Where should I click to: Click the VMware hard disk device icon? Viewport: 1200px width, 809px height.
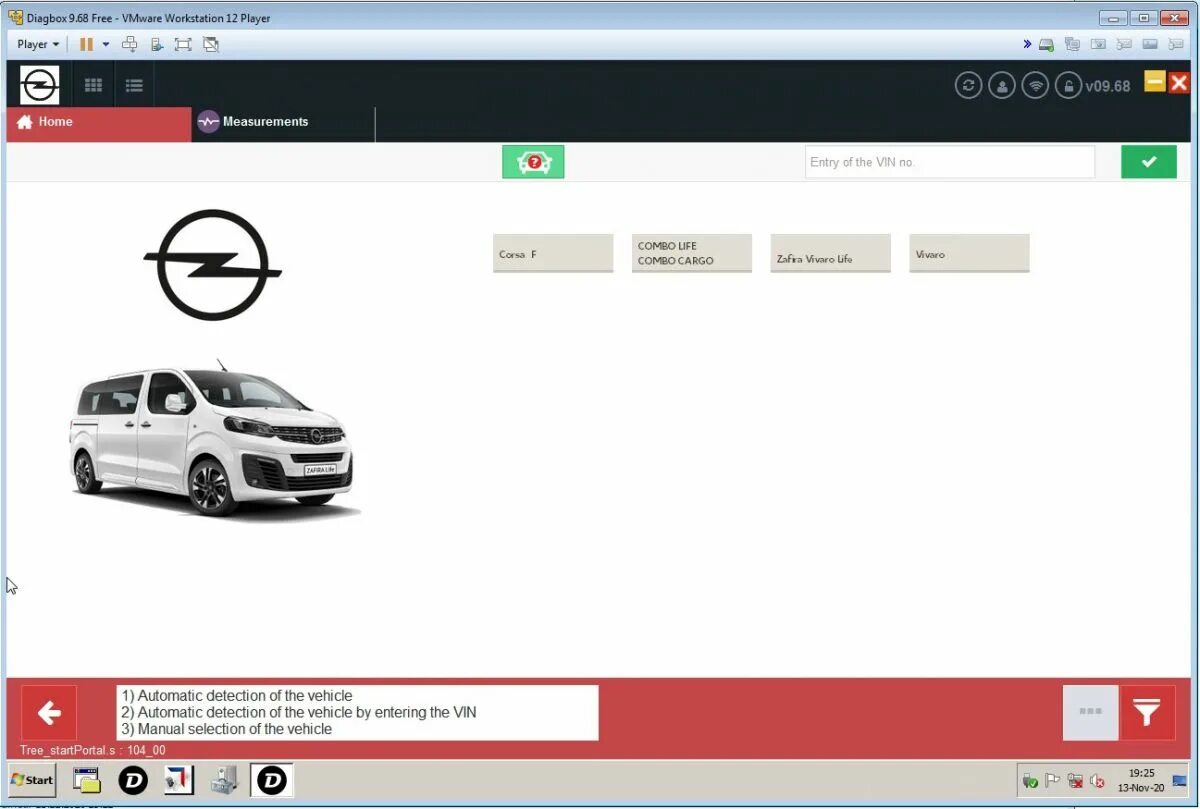point(1047,44)
